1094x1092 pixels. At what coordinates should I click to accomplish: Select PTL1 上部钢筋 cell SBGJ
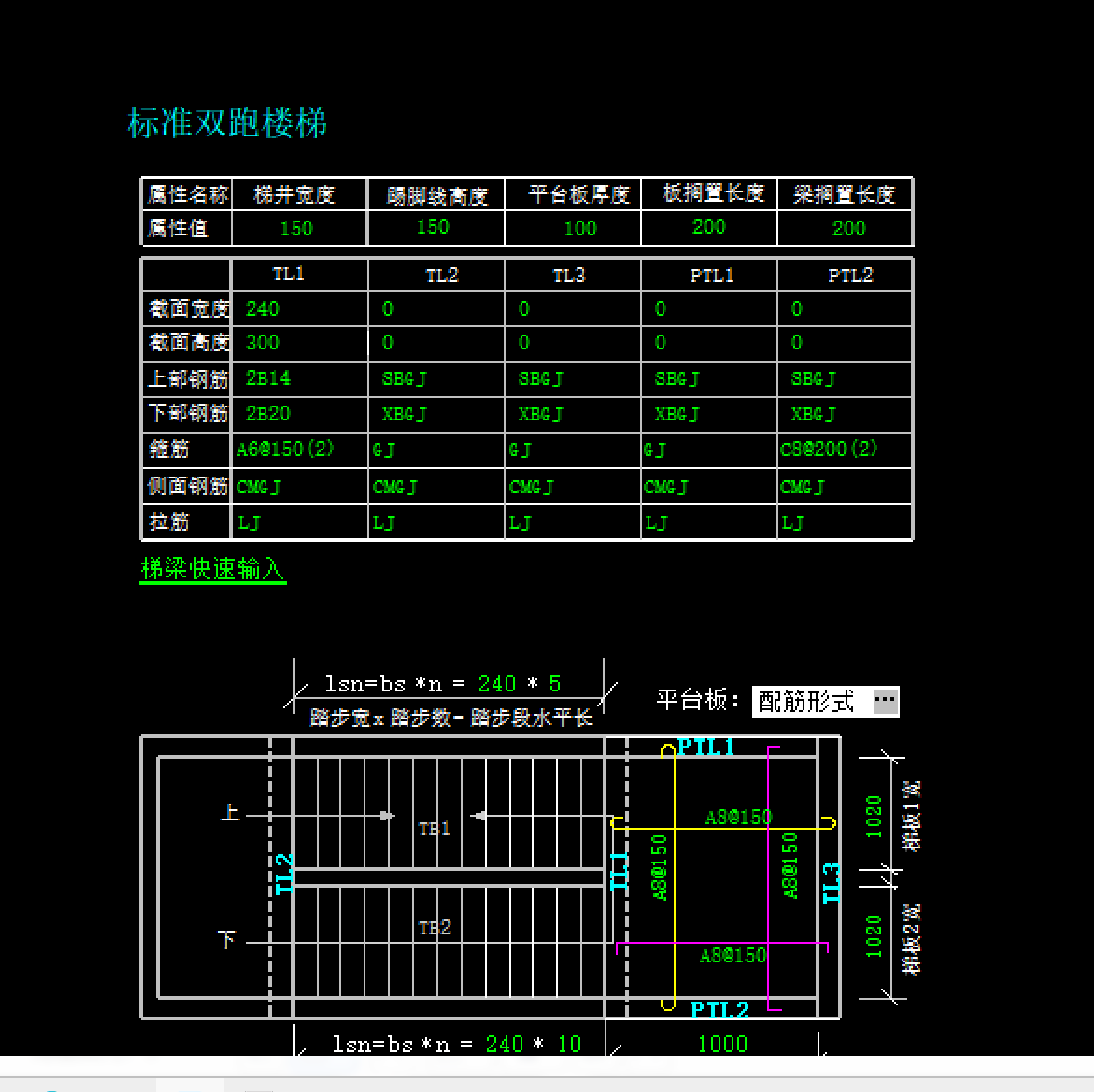(677, 378)
